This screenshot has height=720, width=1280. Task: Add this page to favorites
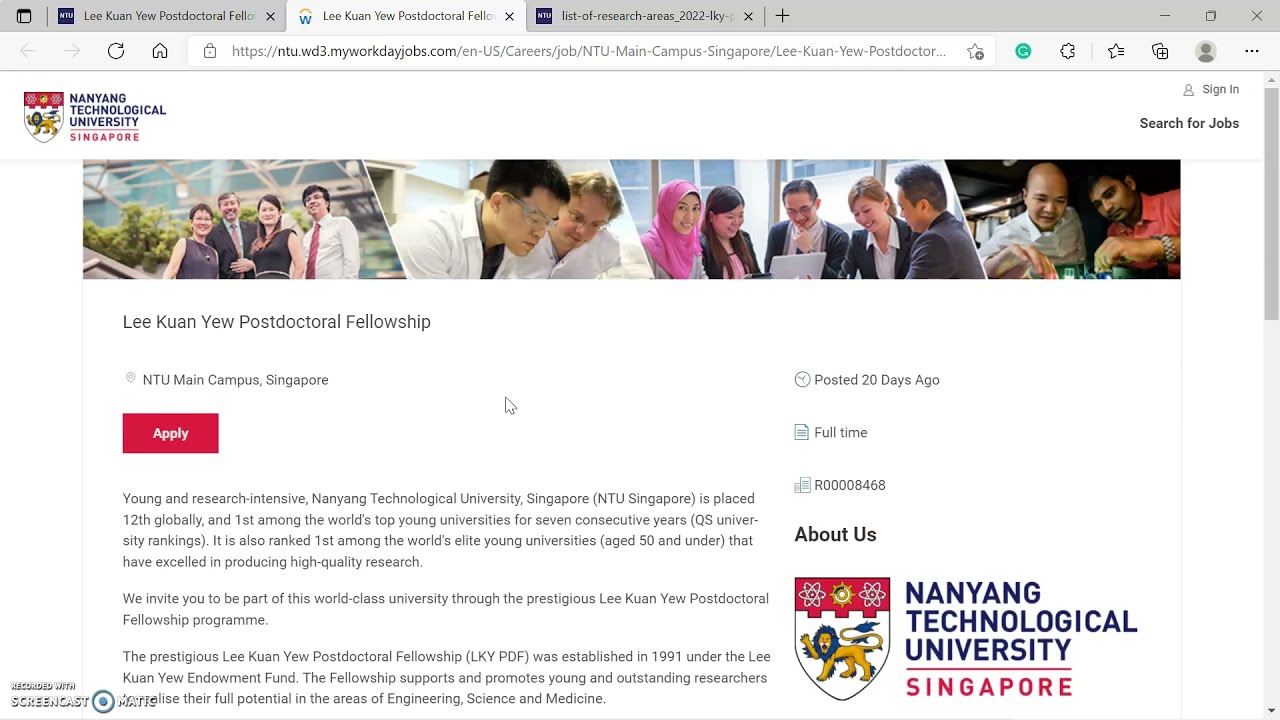pos(975,51)
